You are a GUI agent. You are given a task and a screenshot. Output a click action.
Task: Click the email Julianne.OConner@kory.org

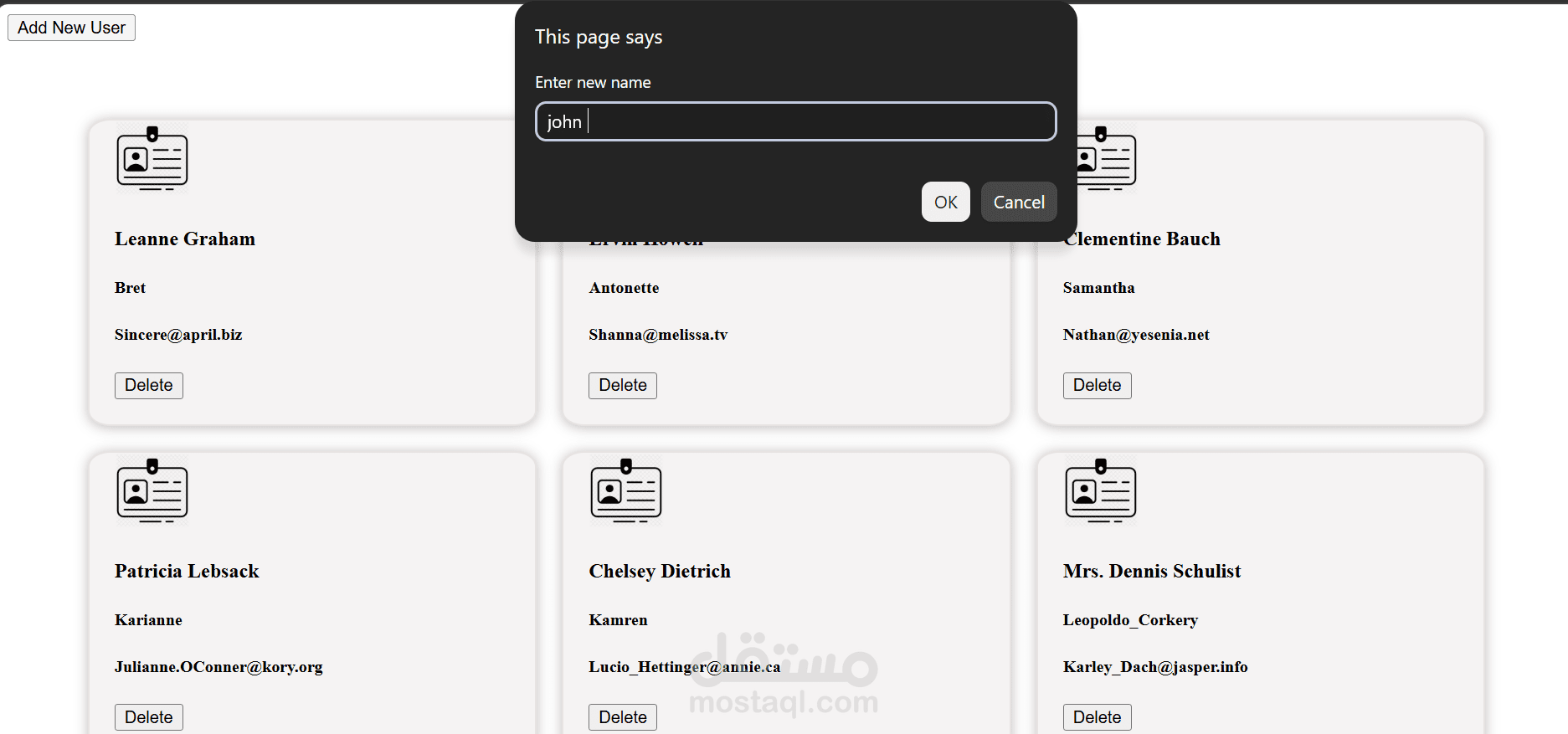[x=218, y=667]
